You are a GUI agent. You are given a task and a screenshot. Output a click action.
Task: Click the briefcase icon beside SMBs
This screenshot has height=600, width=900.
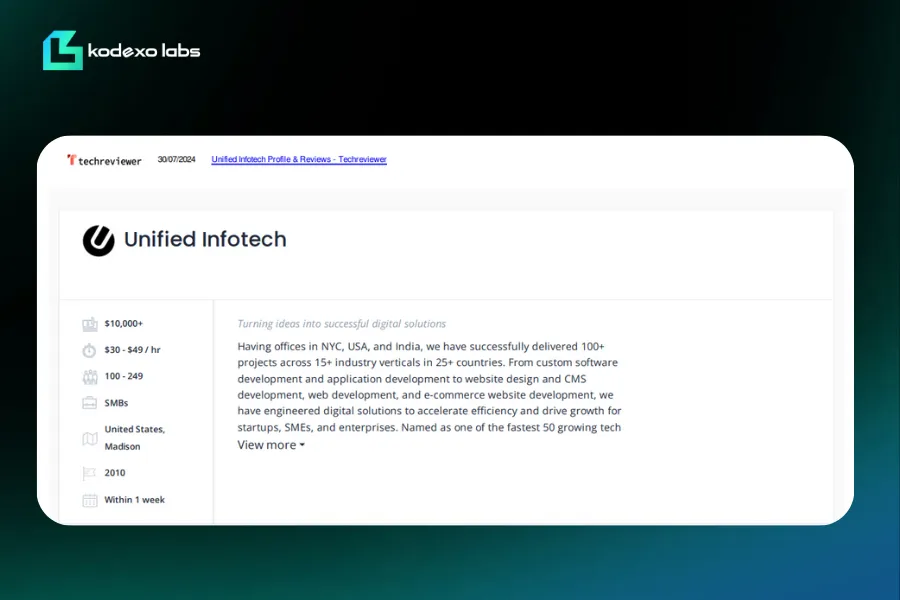click(x=90, y=403)
